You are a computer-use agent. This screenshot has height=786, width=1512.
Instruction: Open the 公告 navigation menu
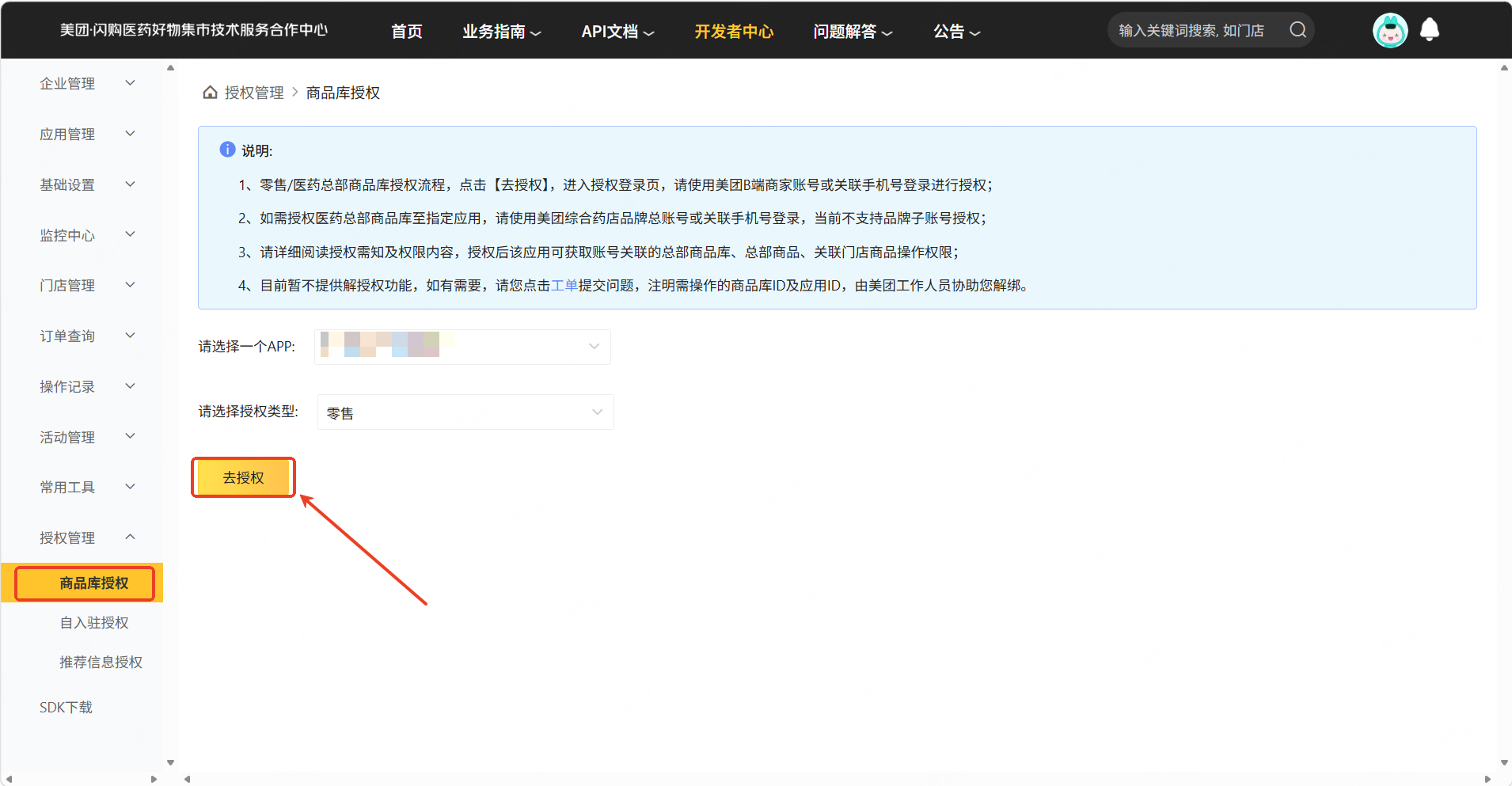957,32
